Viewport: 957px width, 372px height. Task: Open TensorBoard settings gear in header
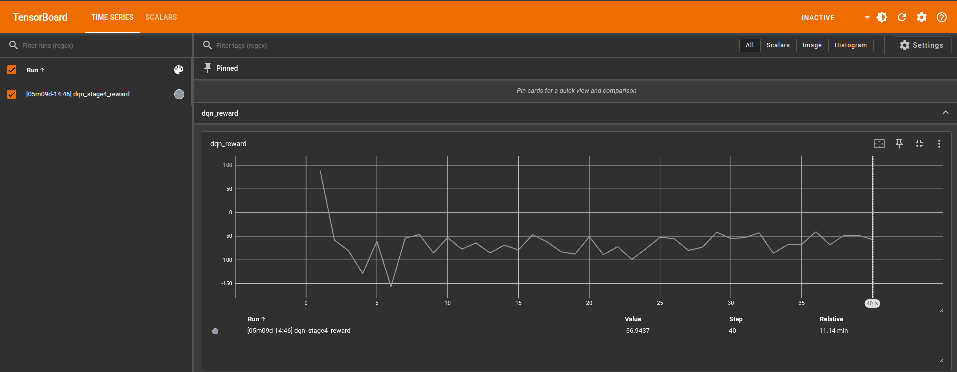(922, 17)
